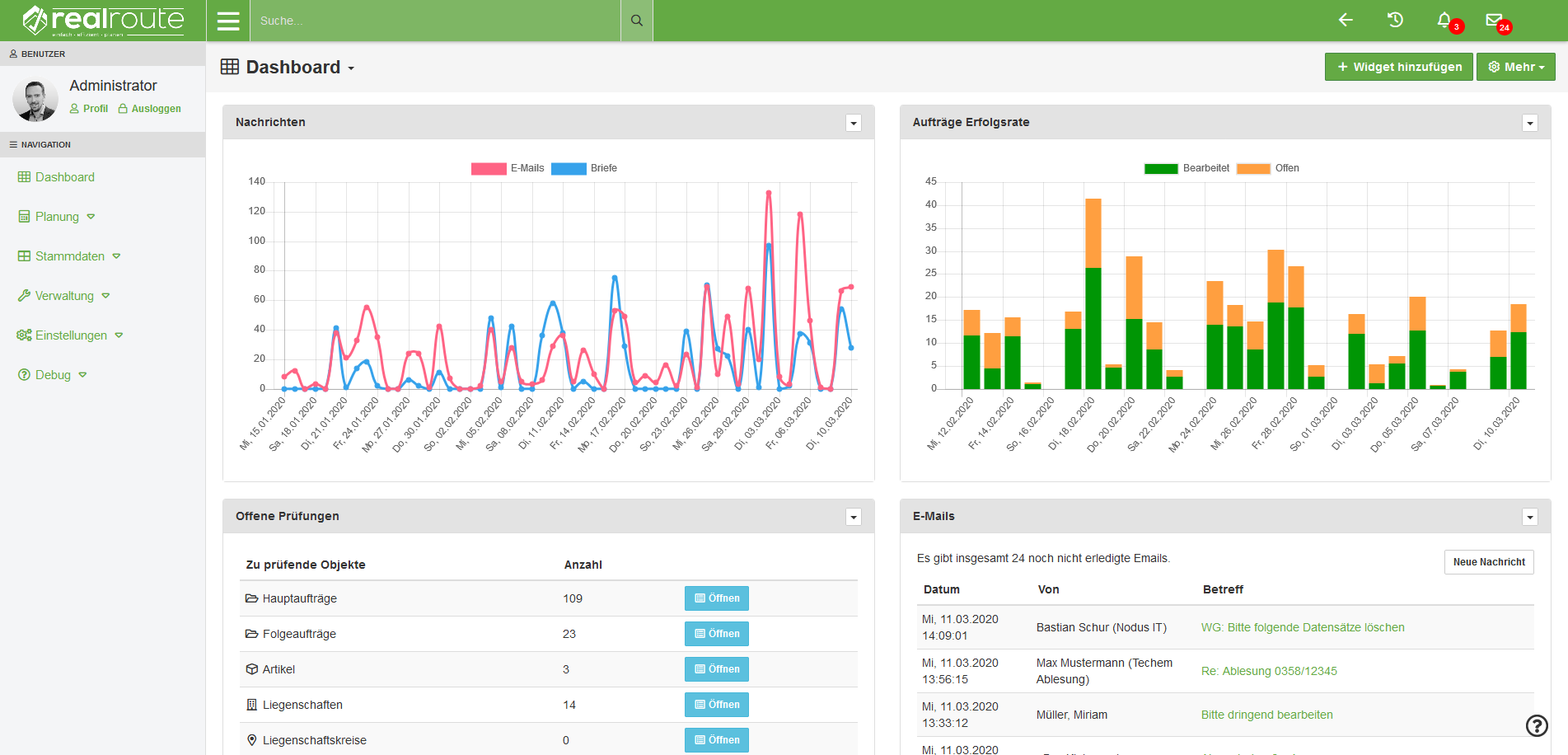Open the history clock icon
The height and width of the screenshot is (755, 1568).
(1395, 20)
